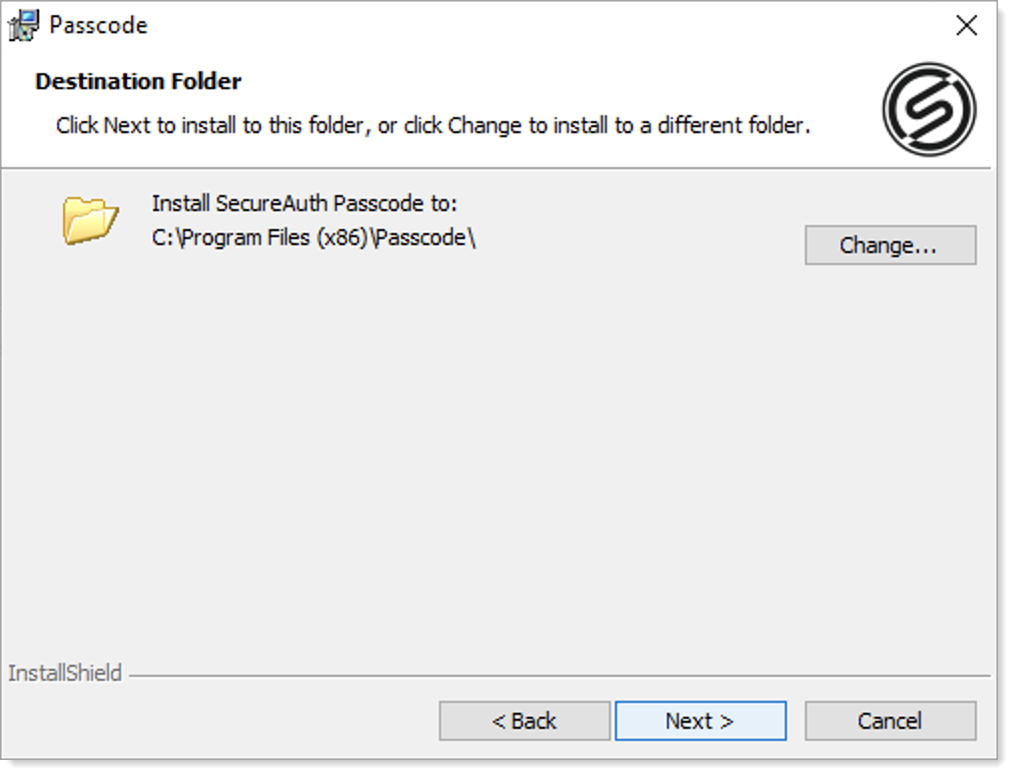Click the Passcode window title text
The image size is (1013, 775).
click(x=98, y=25)
